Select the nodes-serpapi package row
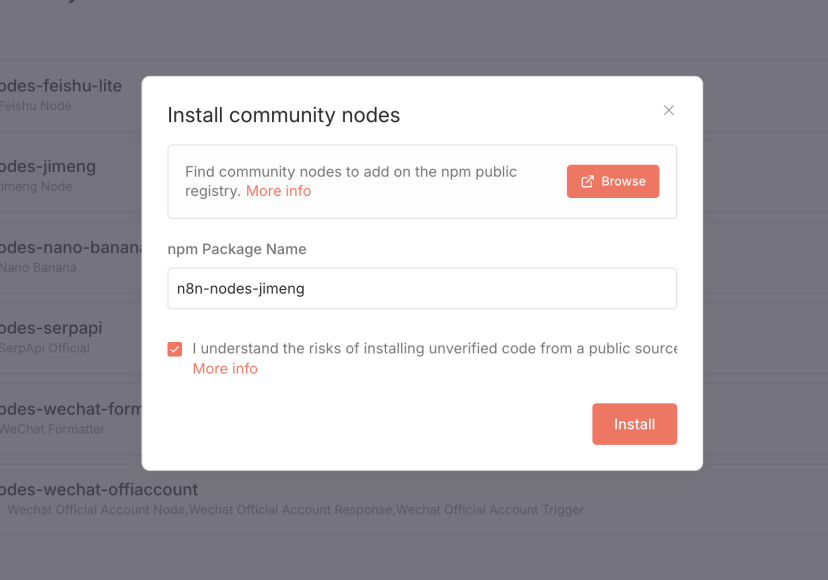Image resolution: width=828 pixels, height=580 pixels. [51, 328]
